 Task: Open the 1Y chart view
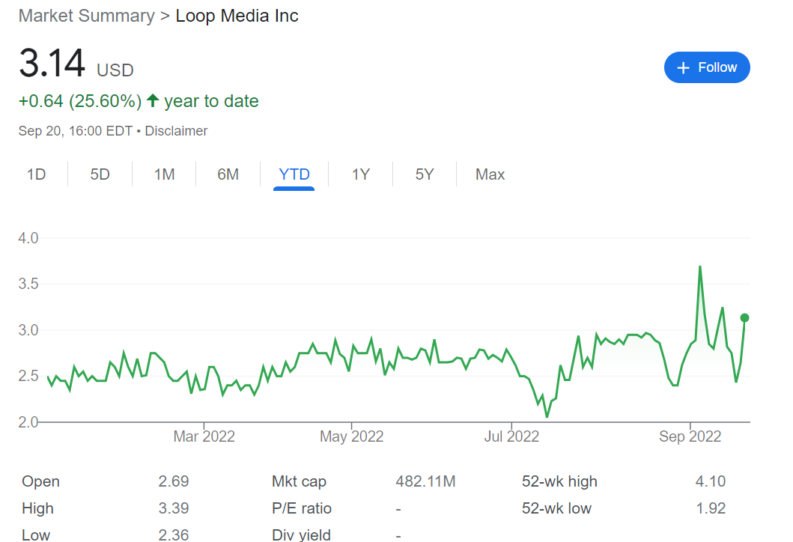[361, 174]
